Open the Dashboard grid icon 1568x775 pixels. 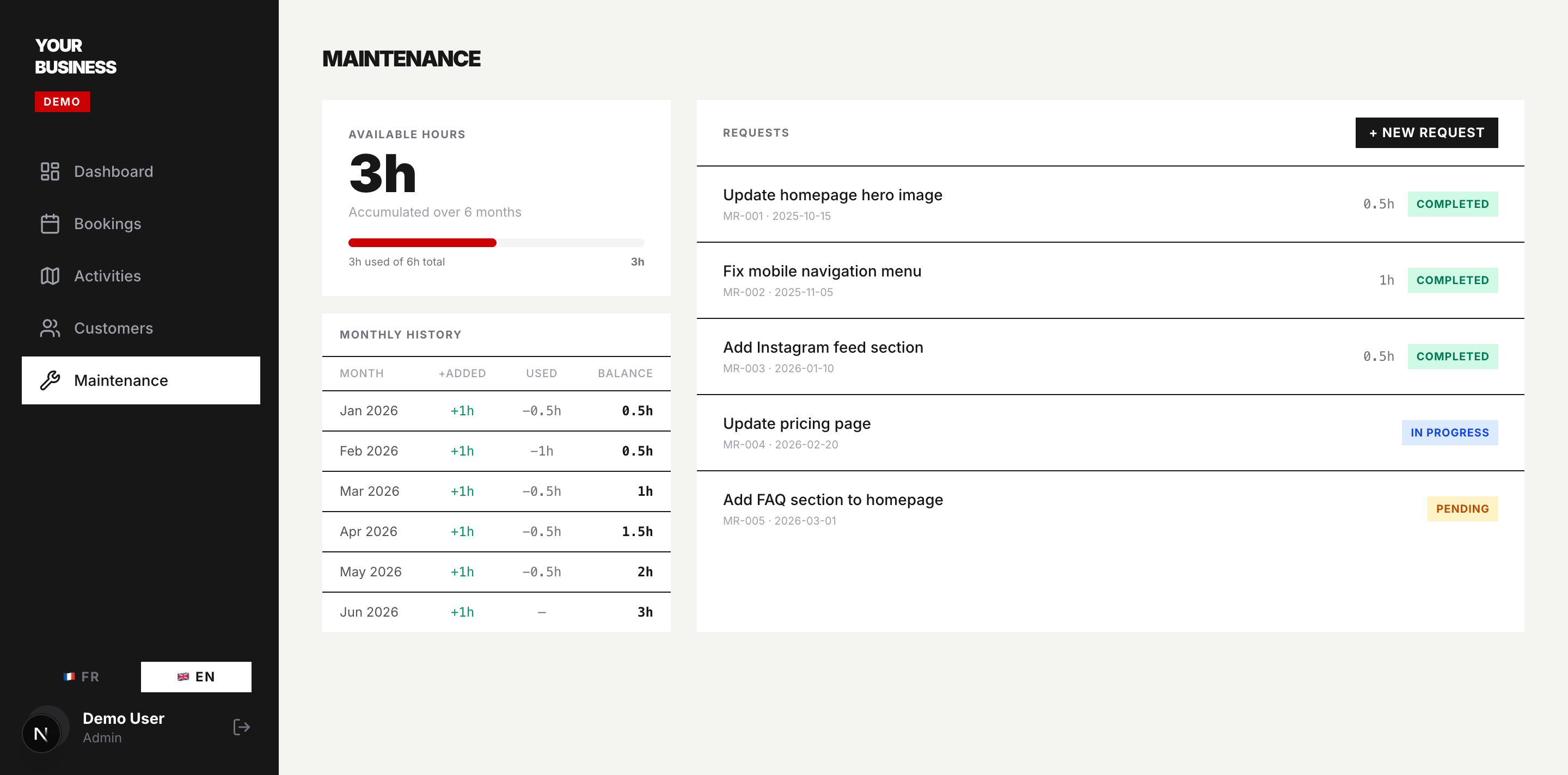50,171
